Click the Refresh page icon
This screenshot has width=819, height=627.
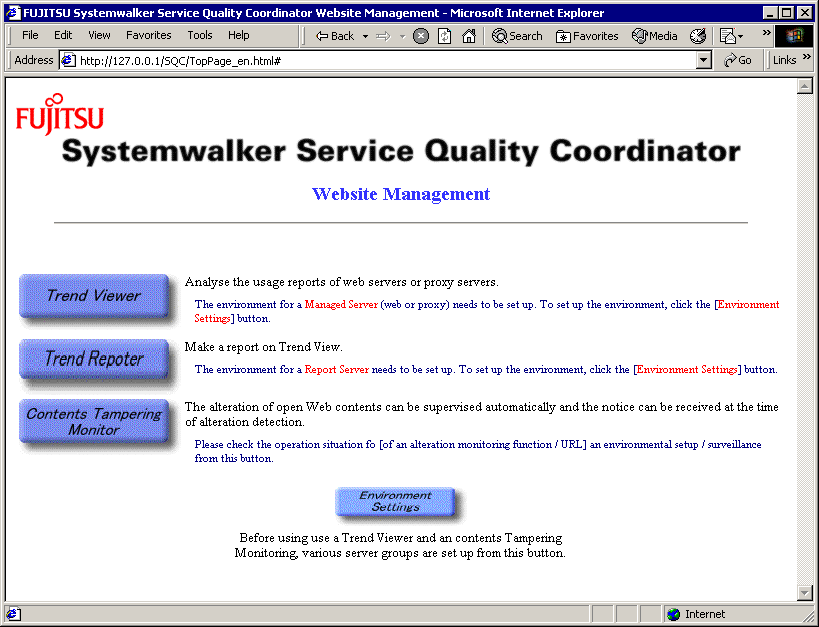click(x=444, y=36)
